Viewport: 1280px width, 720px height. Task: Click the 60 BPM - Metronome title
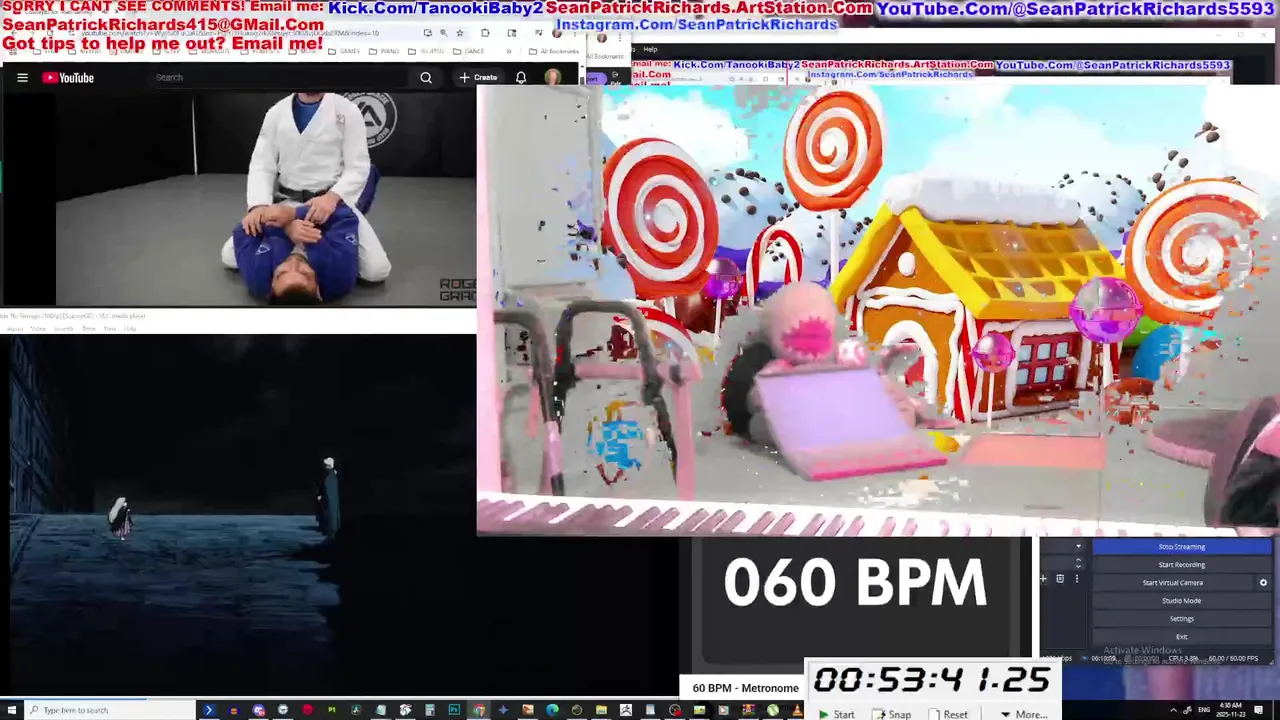(x=745, y=688)
